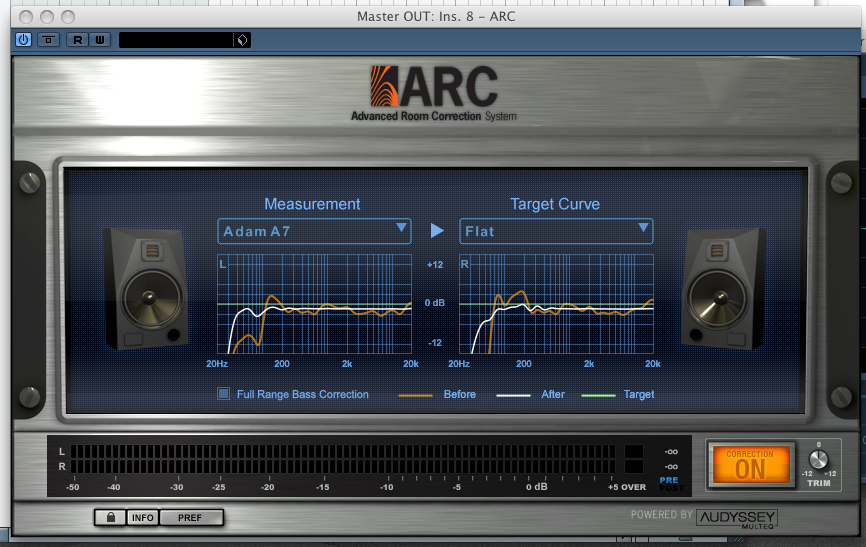The image size is (866, 547).
Task: Click the right speaker image
Action: 724,288
